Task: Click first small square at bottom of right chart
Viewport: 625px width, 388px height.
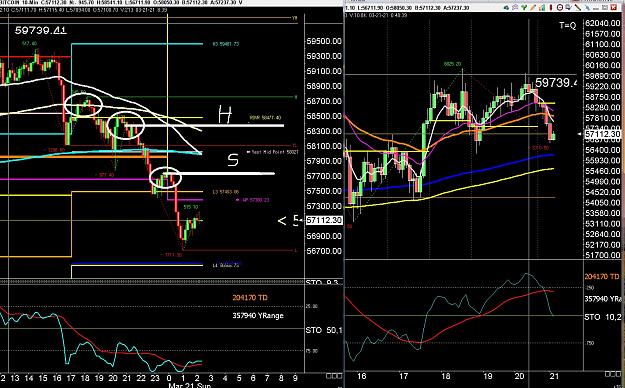Action: [x=608, y=374]
